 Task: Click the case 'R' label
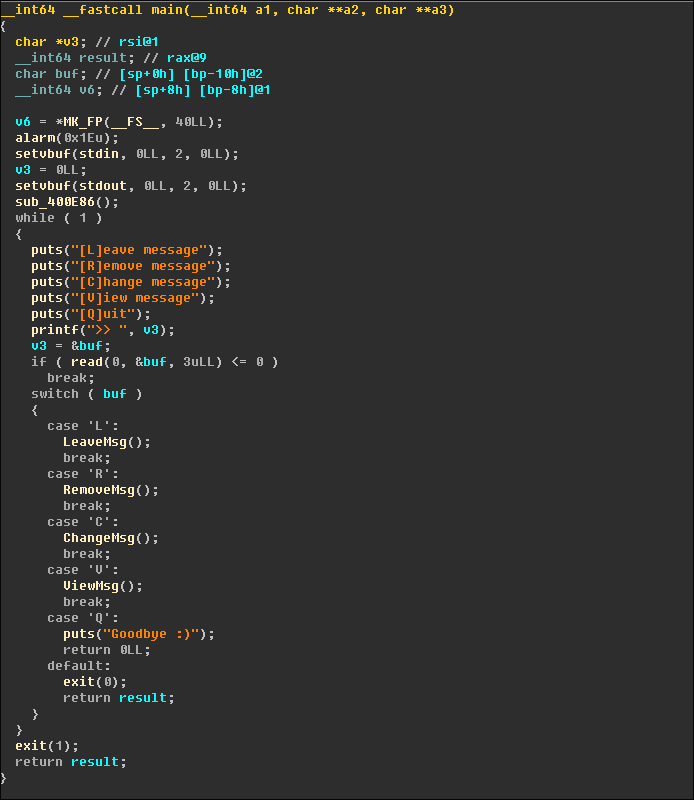[x=83, y=474]
